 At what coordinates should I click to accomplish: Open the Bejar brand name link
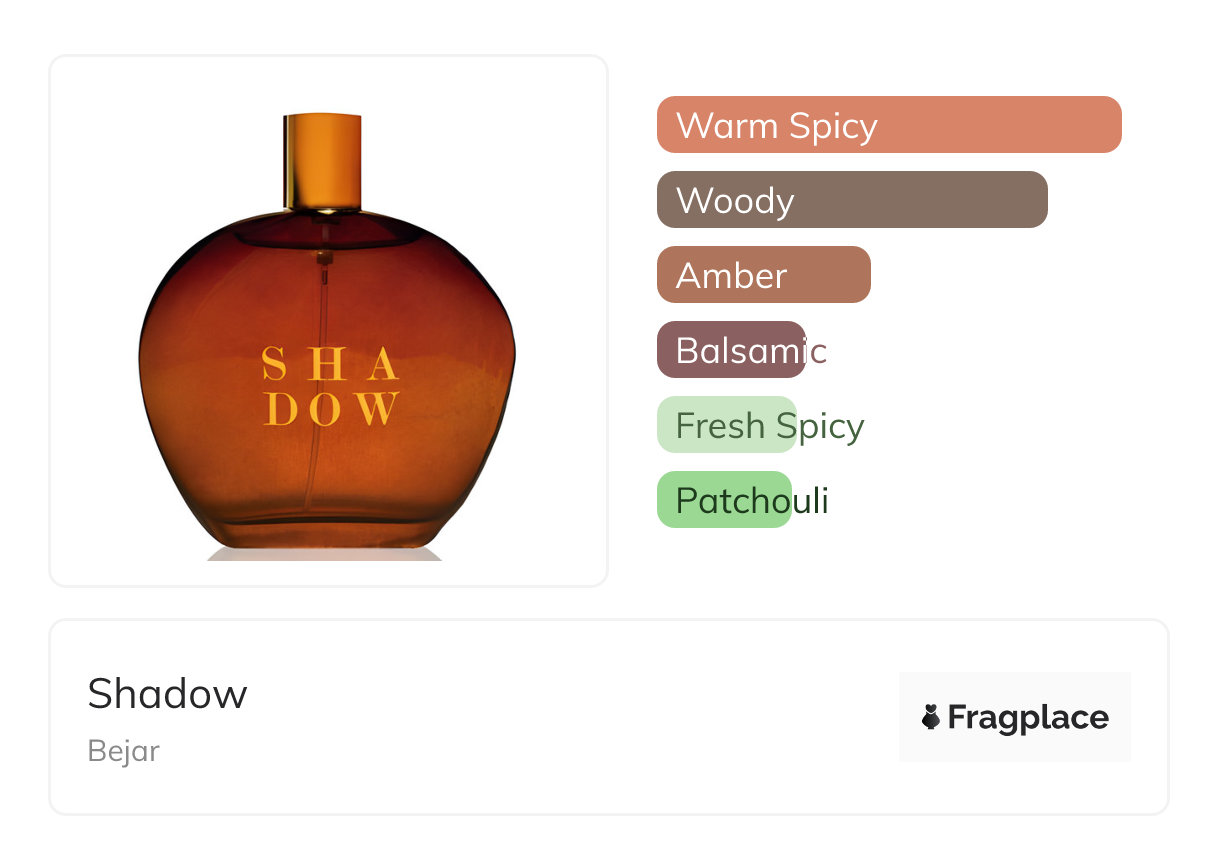[123, 751]
